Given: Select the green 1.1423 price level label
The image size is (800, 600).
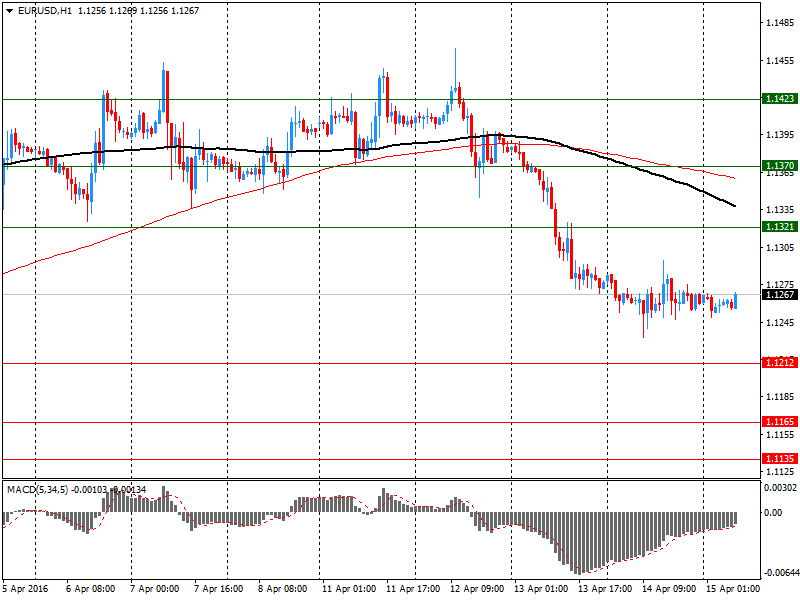Looking at the screenshot, I should click(x=779, y=98).
